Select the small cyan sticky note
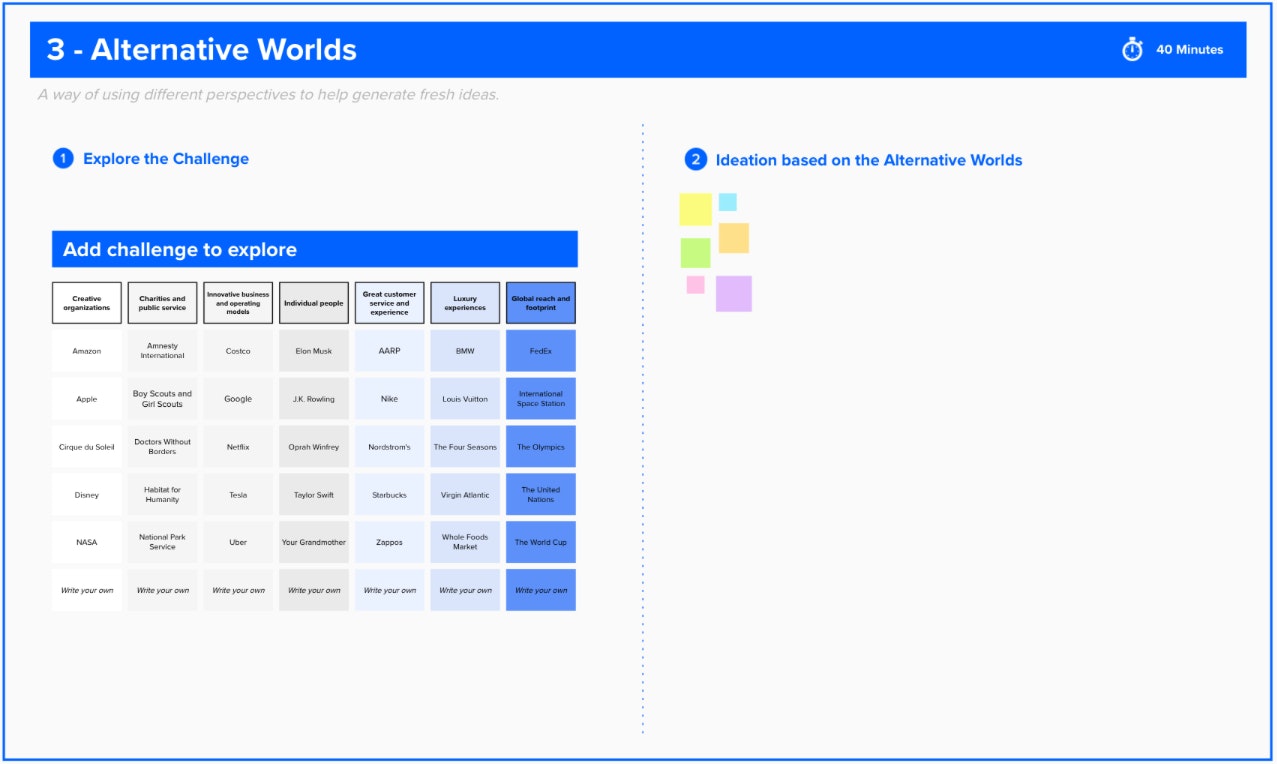This screenshot has height=764, width=1277. pos(727,202)
